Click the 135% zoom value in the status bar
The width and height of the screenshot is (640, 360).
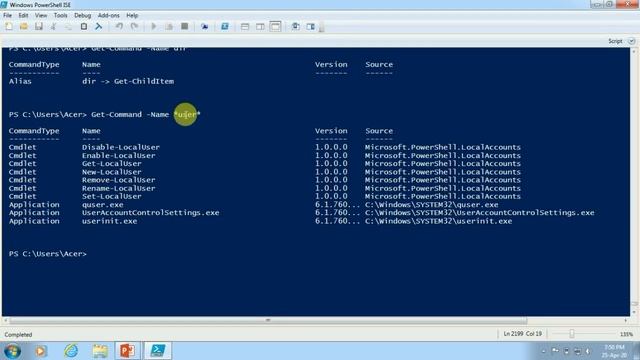point(626,334)
